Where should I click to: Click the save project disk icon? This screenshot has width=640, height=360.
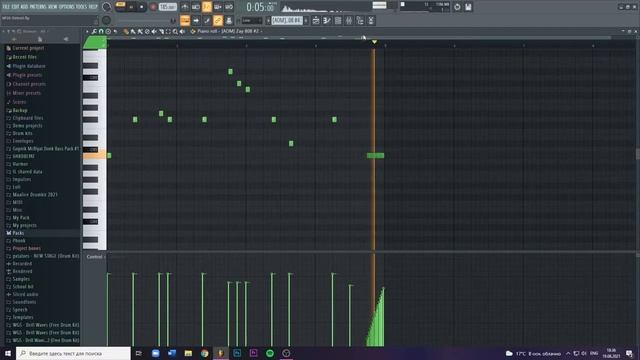click(x=468, y=7)
